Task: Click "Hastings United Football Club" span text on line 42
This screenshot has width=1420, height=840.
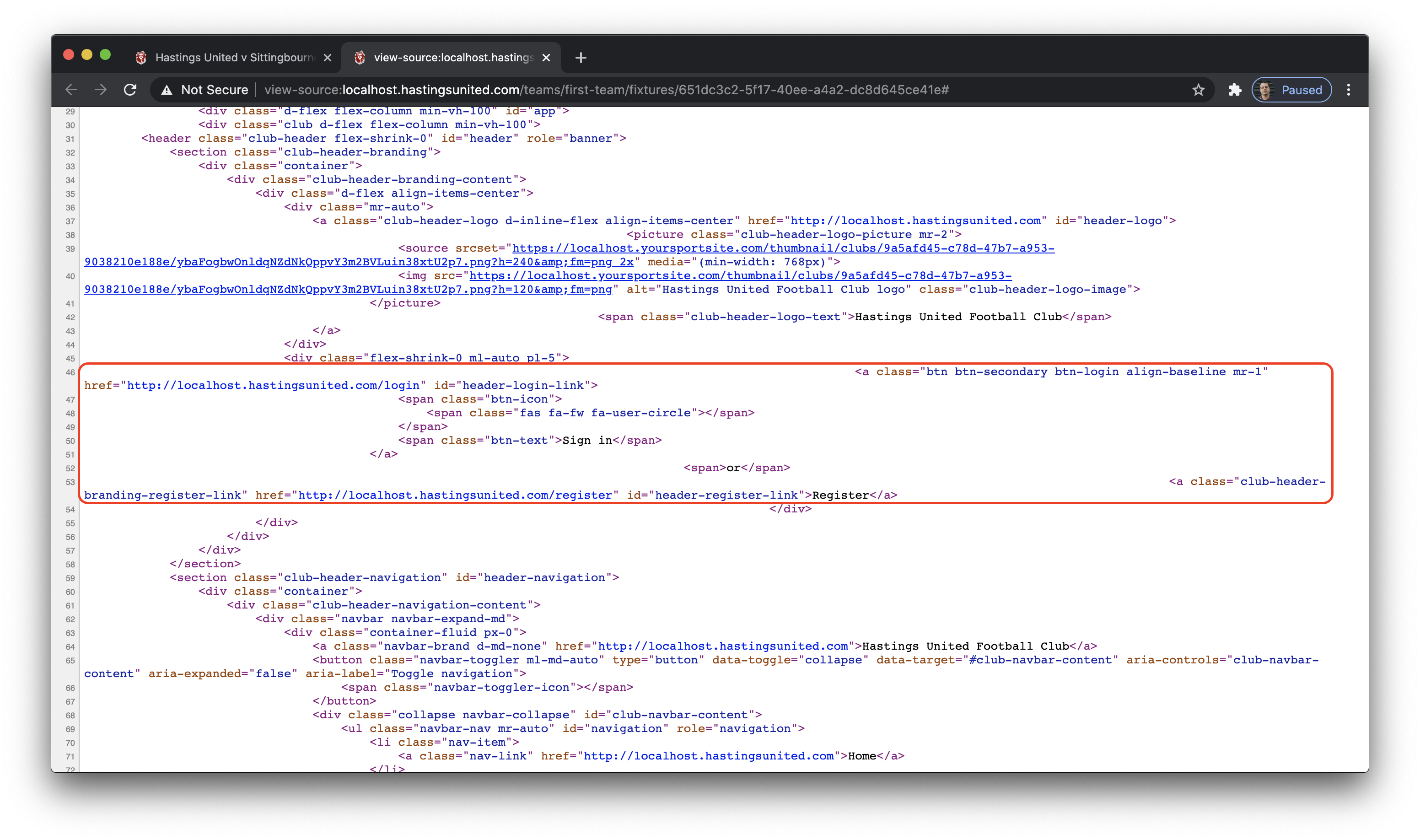Action: tap(958, 317)
